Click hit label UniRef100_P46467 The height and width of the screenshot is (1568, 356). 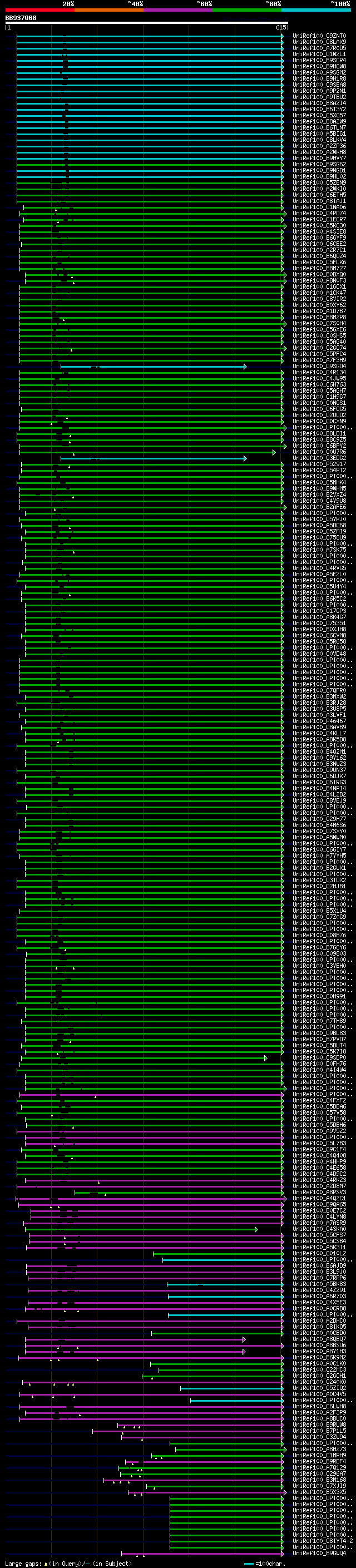[x=319, y=721]
